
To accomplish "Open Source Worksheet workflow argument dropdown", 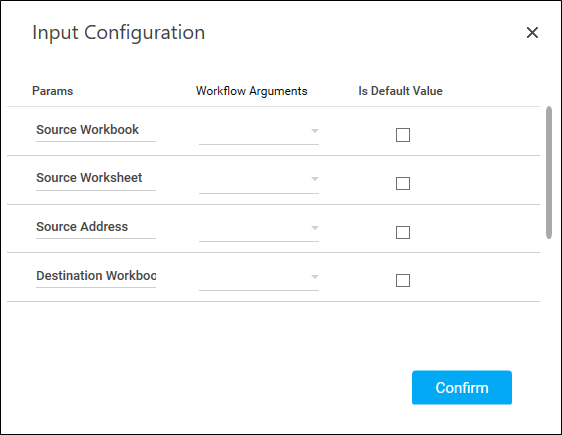I will [x=259, y=180].
